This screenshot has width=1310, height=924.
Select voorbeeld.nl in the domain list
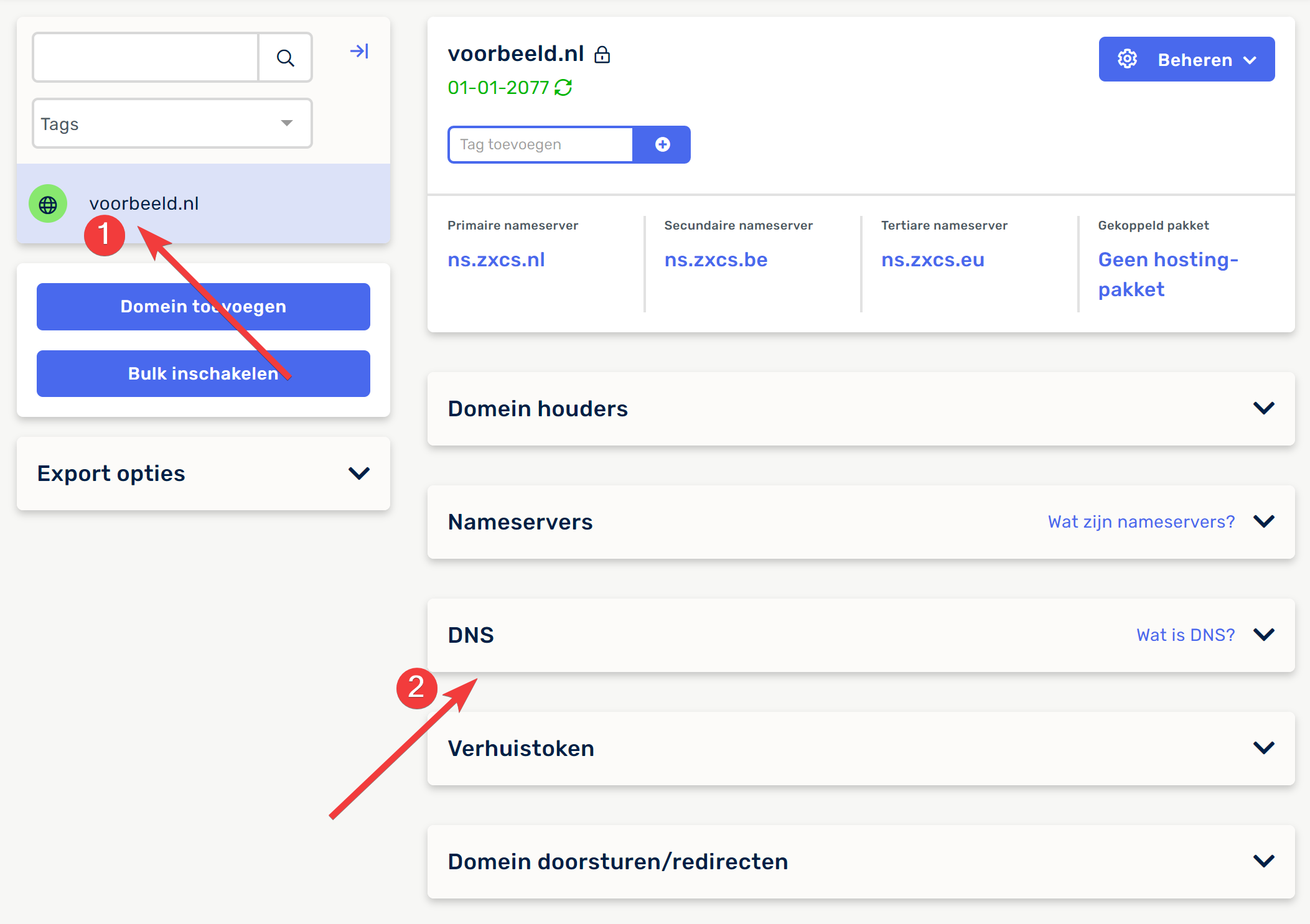(x=144, y=203)
